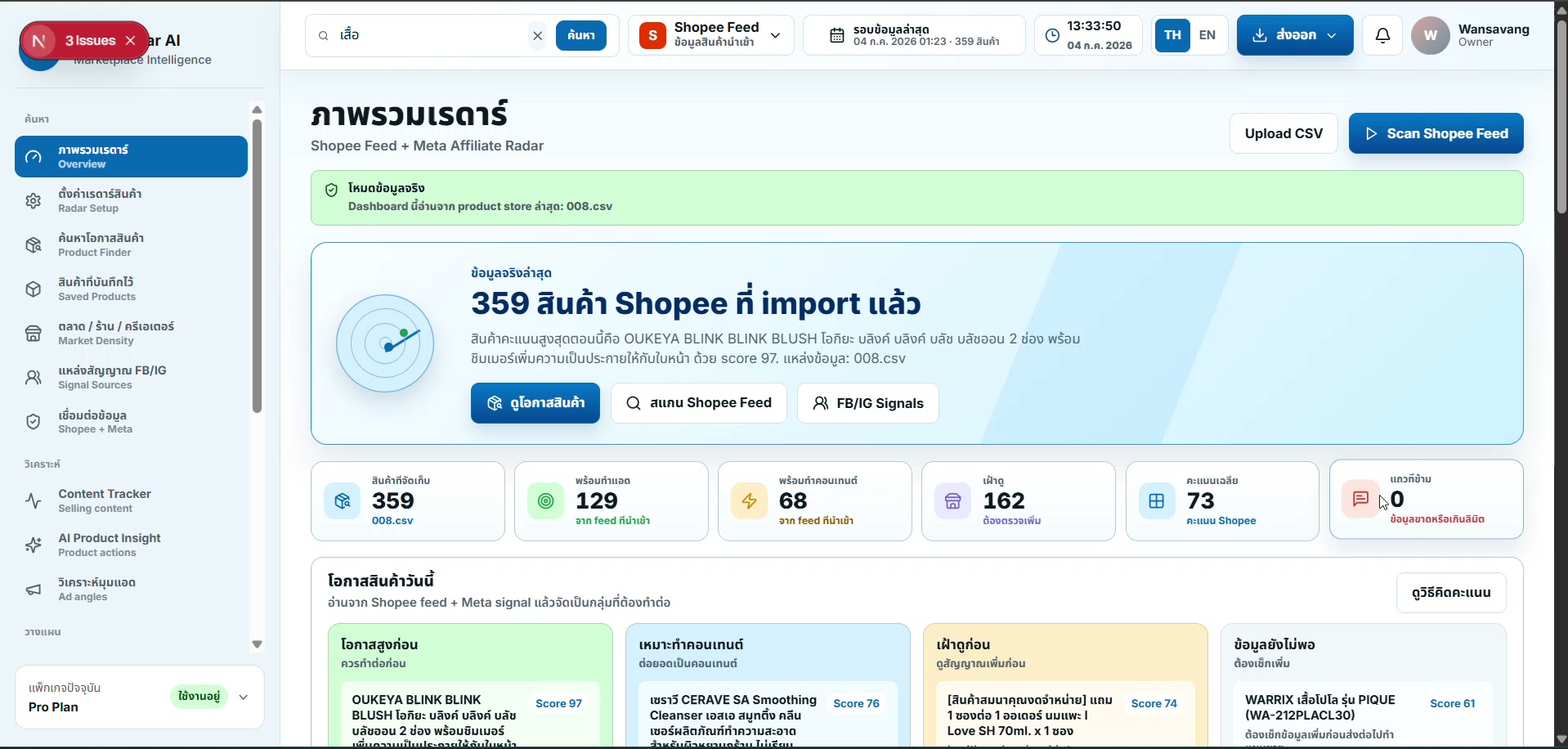Click Score 76 badge on CERAVE product

click(857, 703)
